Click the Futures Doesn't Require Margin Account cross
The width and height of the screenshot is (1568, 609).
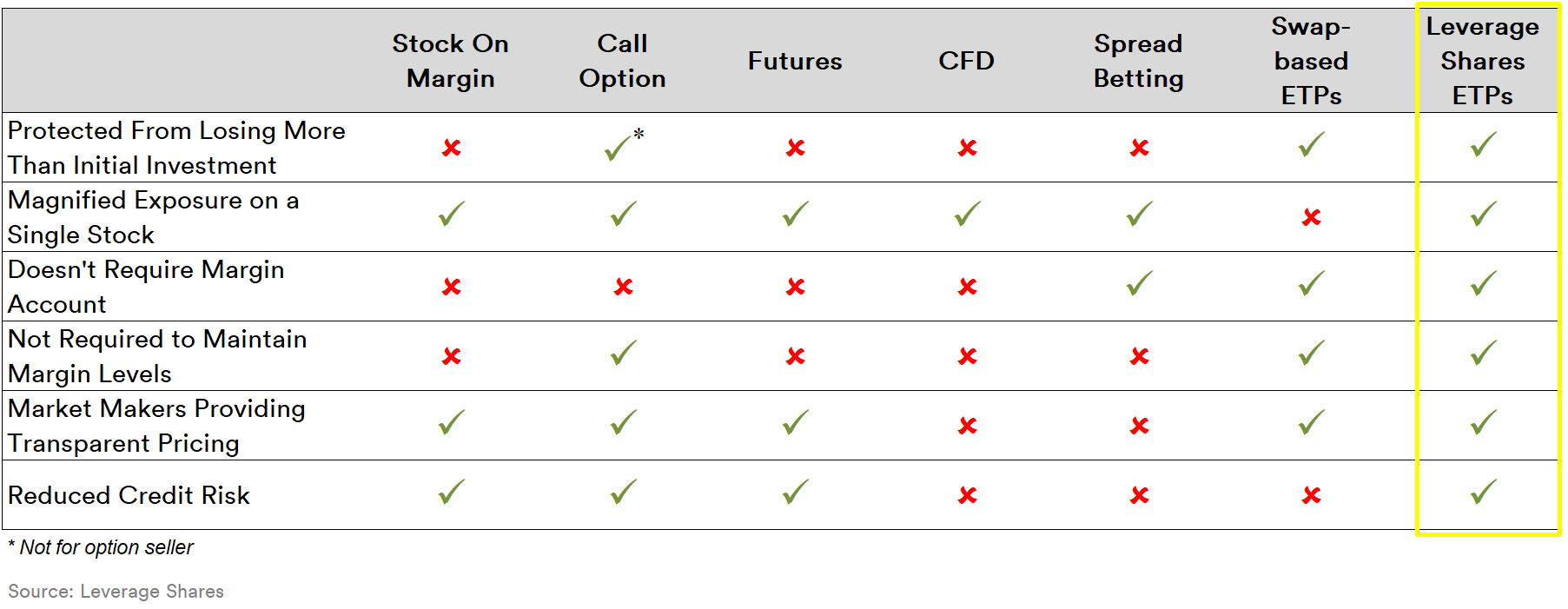pos(796,287)
